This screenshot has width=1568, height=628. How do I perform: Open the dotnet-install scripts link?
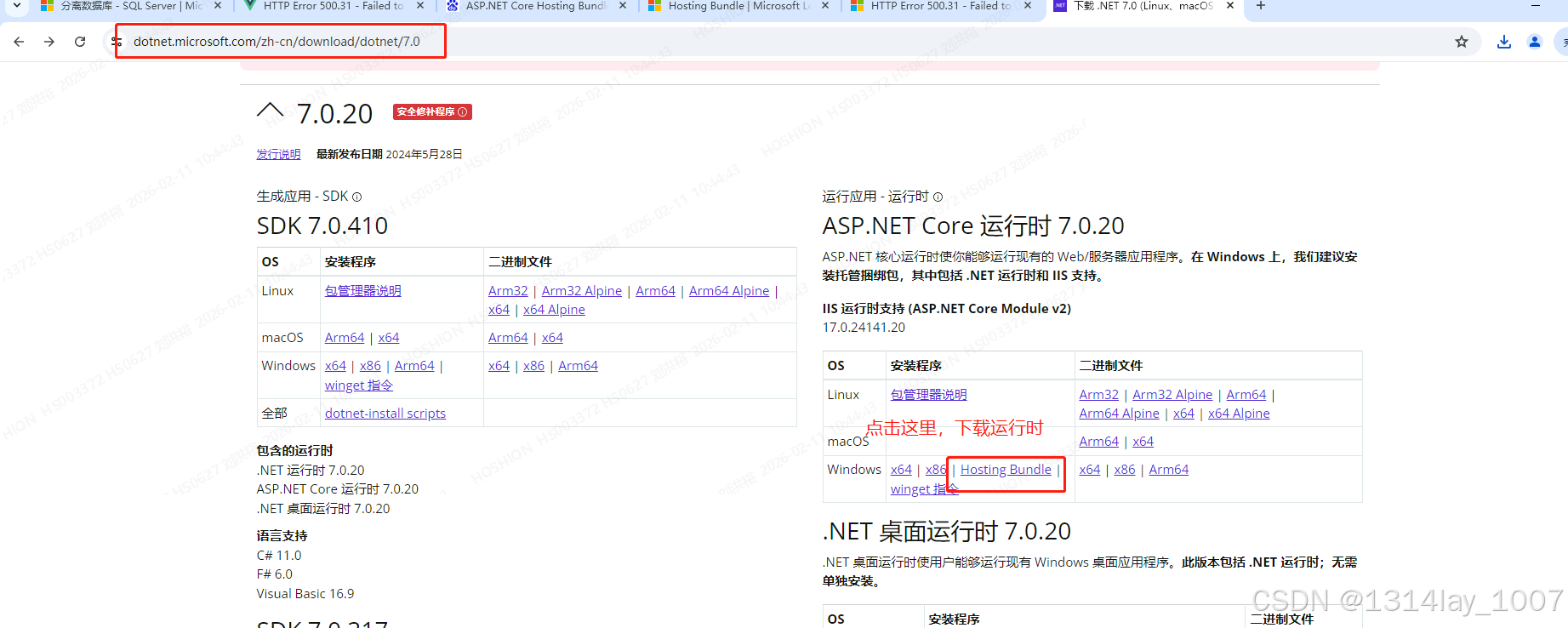pyautogui.click(x=385, y=414)
